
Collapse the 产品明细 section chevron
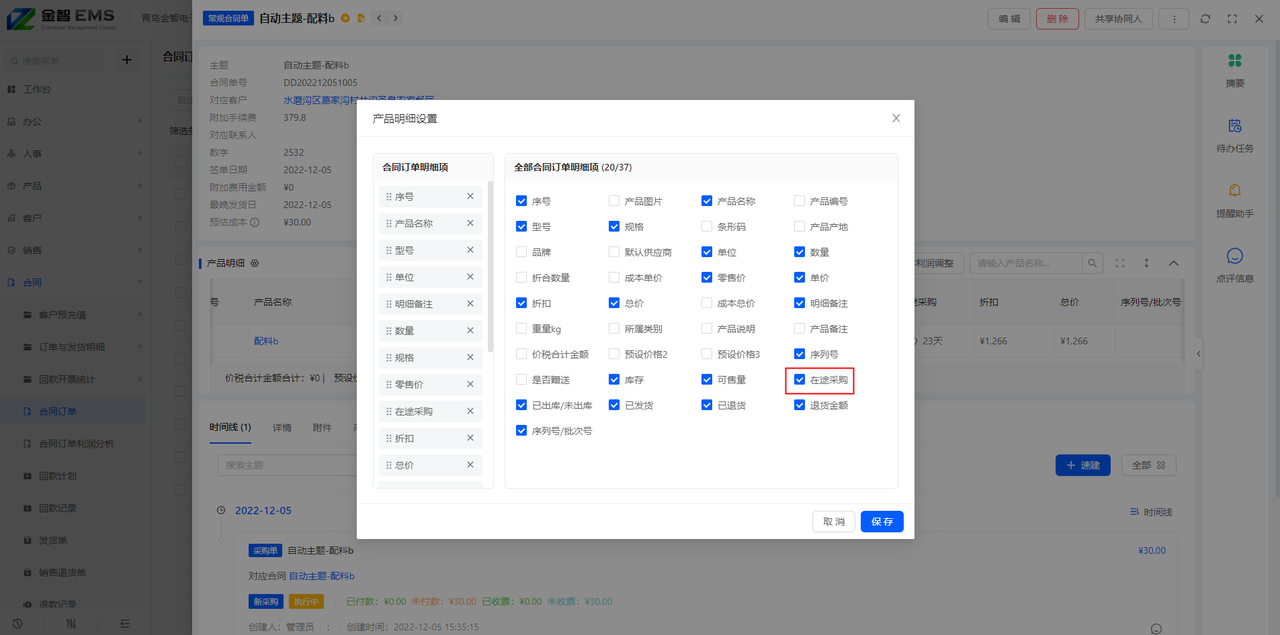[x=1174, y=263]
